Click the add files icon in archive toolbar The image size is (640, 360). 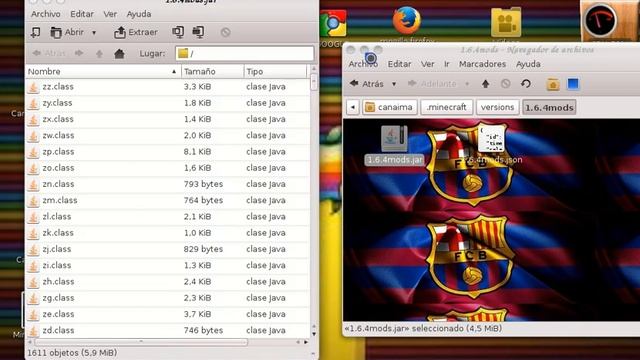(178, 32)
